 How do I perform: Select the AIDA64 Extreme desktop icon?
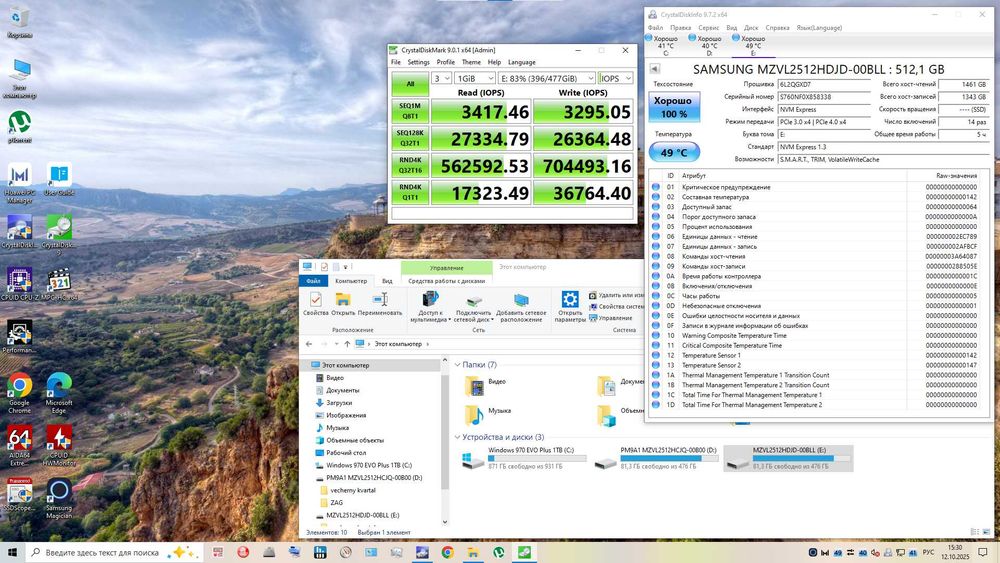[20, 446]
